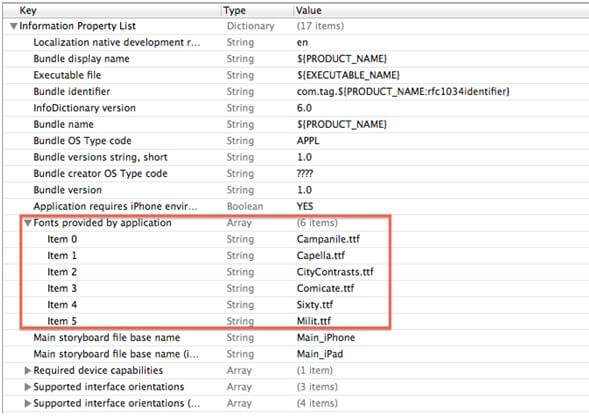Click the Type column header
The width and height of the screenshot is (589, 420).
pos(234,11)
